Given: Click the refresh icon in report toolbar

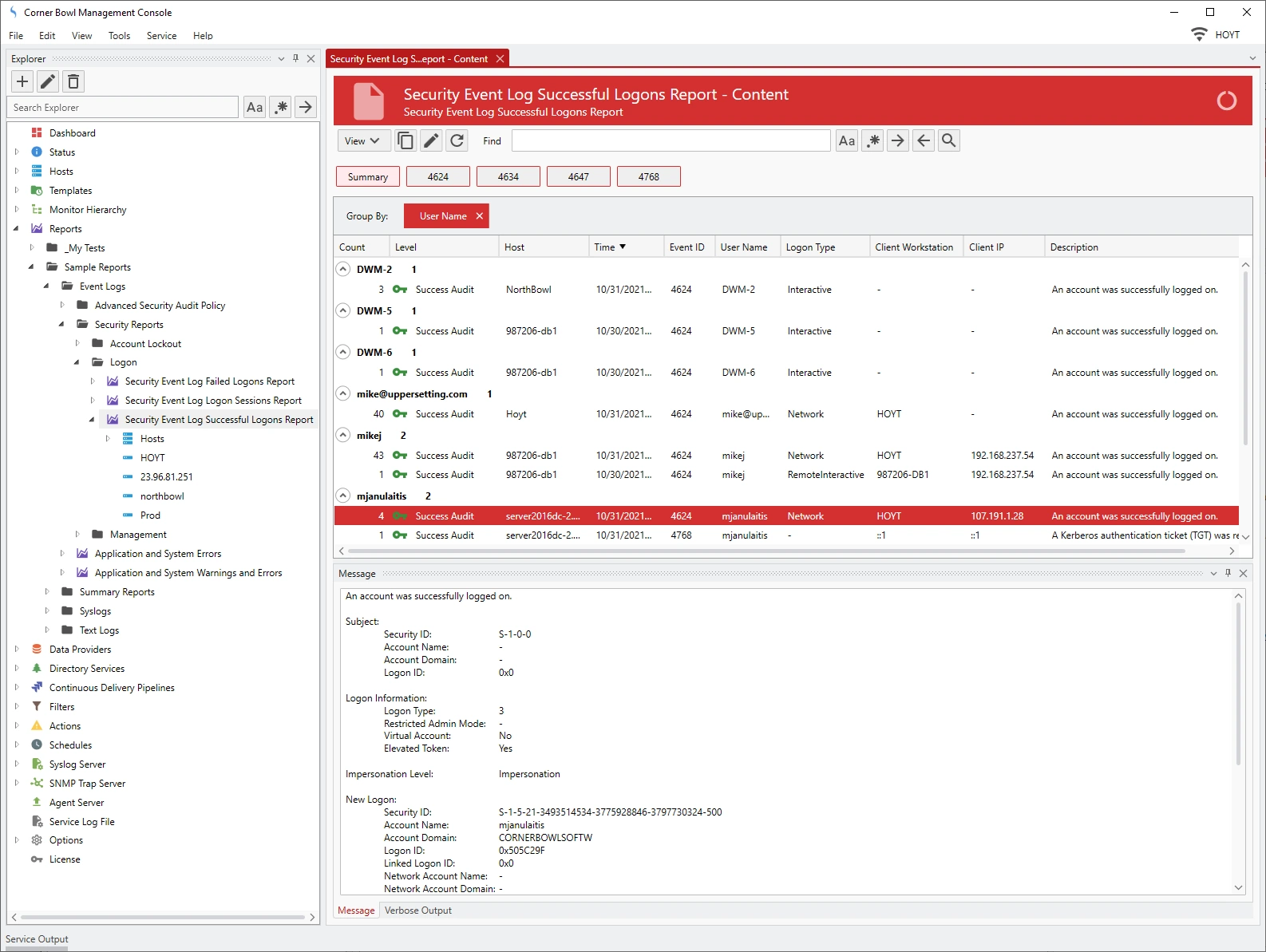Looking at the screenshot, I should [x=457, y=141].
